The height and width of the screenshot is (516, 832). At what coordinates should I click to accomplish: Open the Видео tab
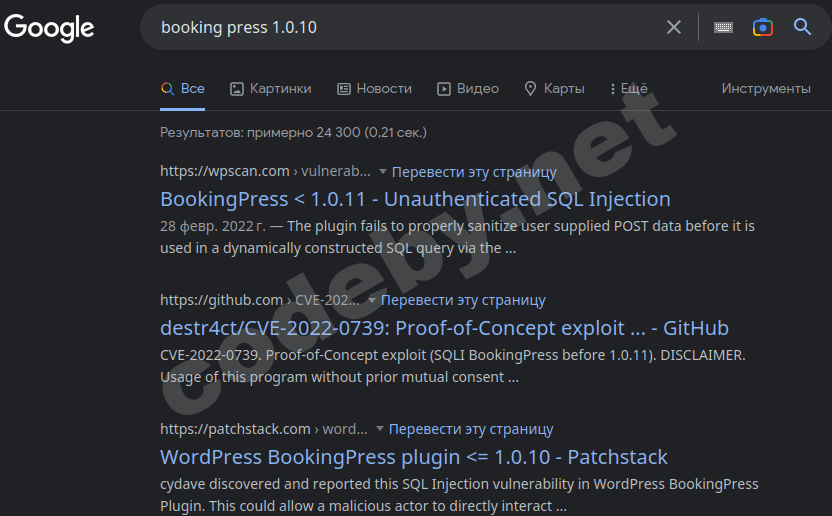tap(468, 89)
